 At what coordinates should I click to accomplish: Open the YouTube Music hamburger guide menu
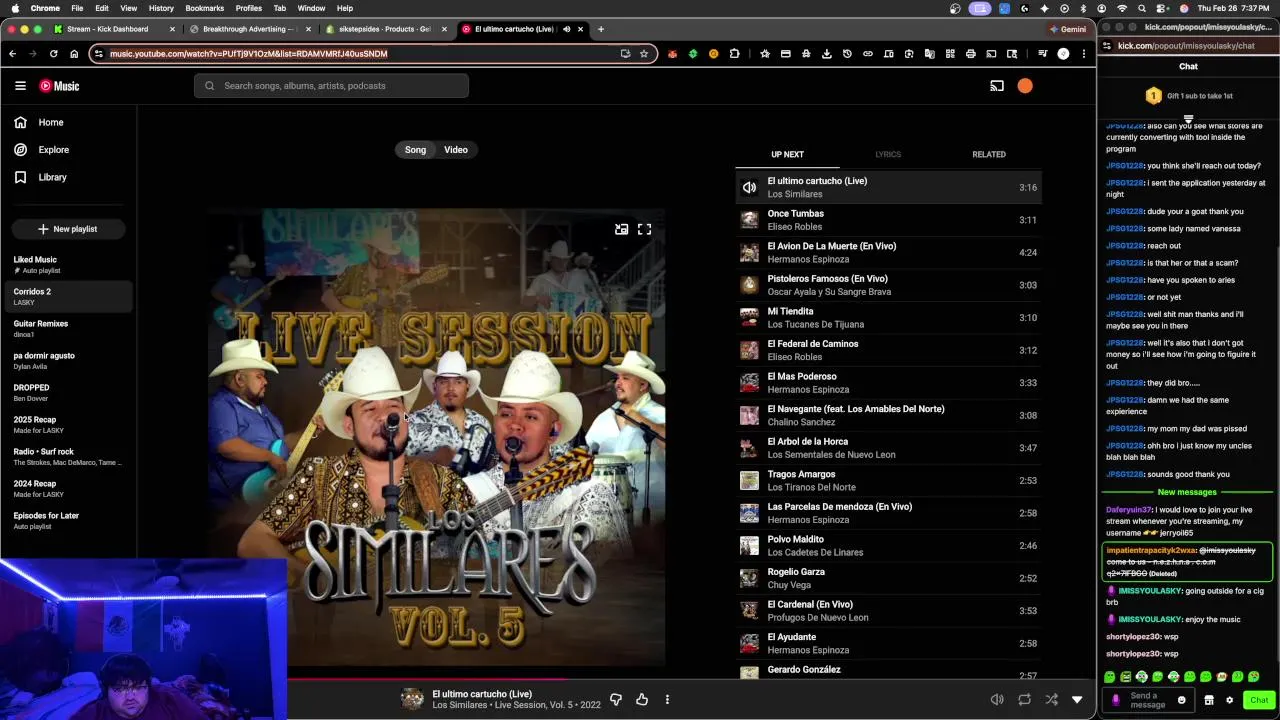click(x=20, y=86)
